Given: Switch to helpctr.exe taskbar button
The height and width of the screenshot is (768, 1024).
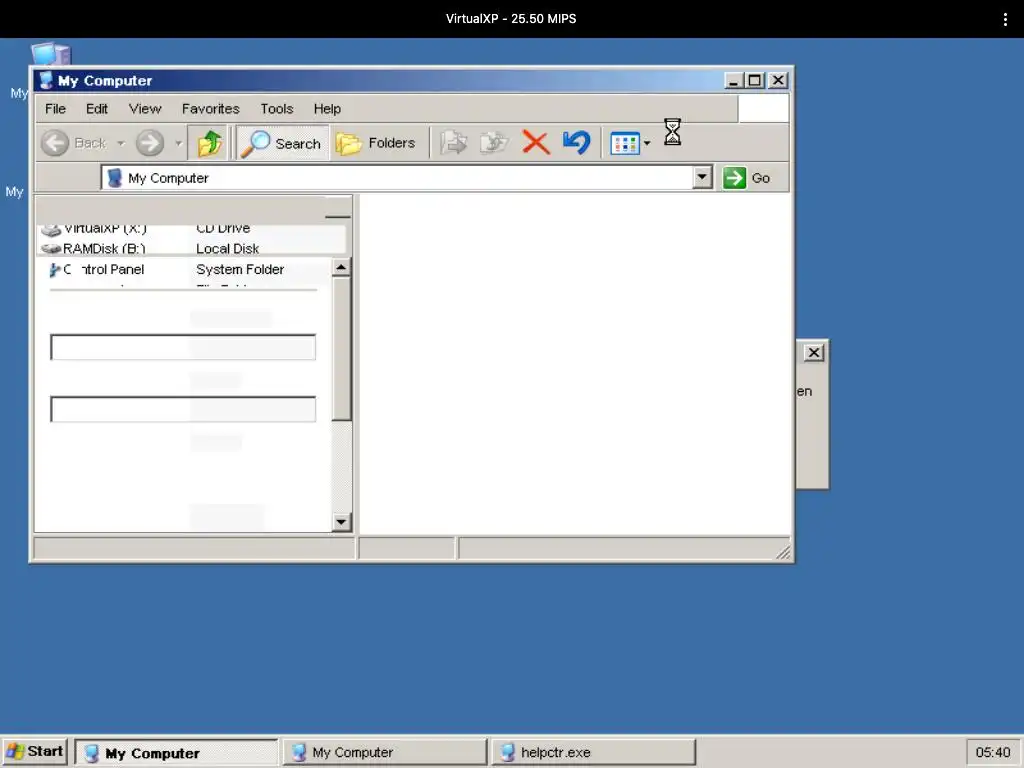Looking at the screenshot, I should coord(593,752).
